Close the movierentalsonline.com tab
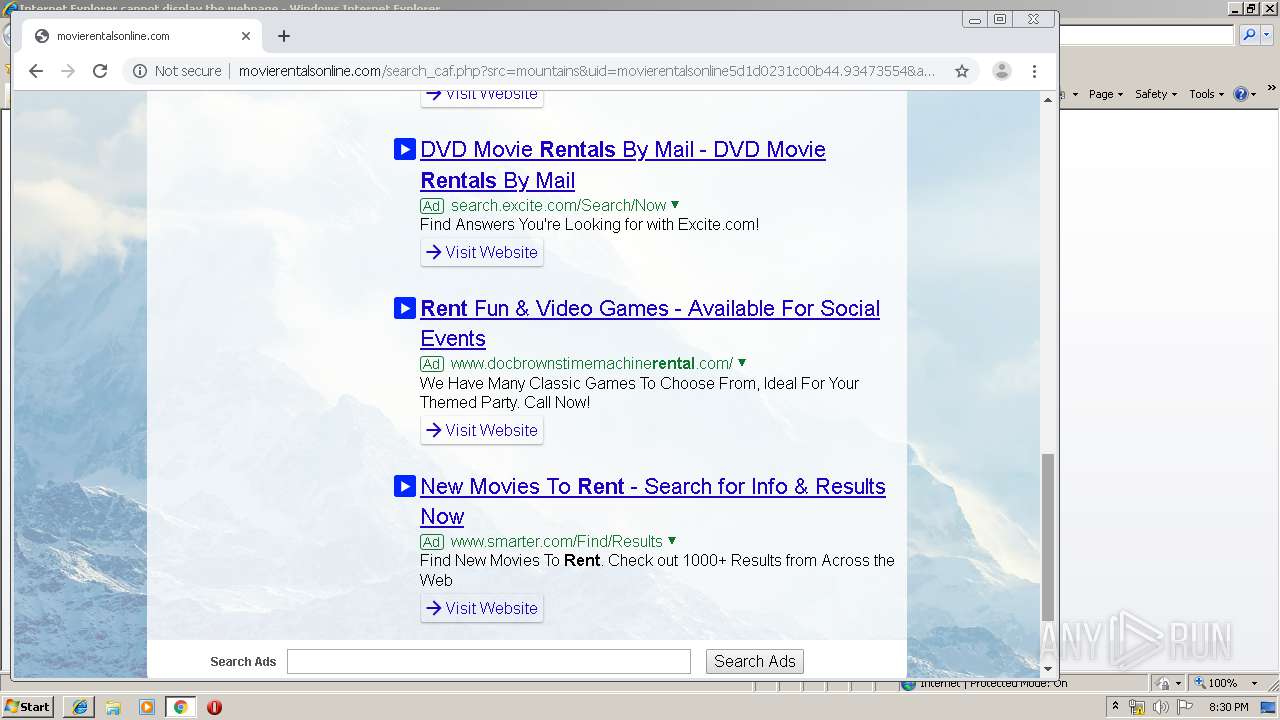The height and width of the screenshot is (720, 1280). 246,36
